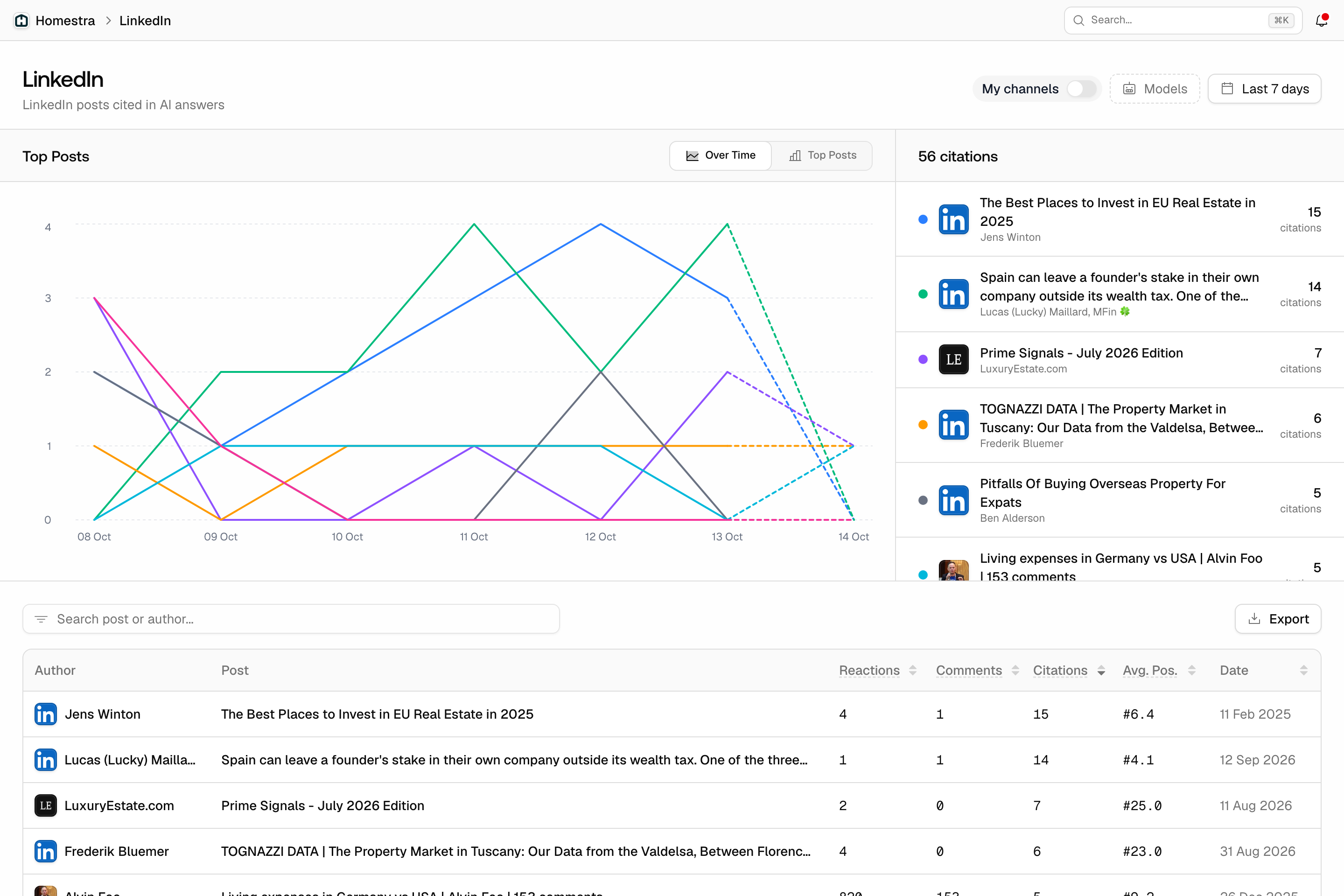
Task: Click LinkedIn icon beside Spain founder's stake citation
Action: (954, 294)
